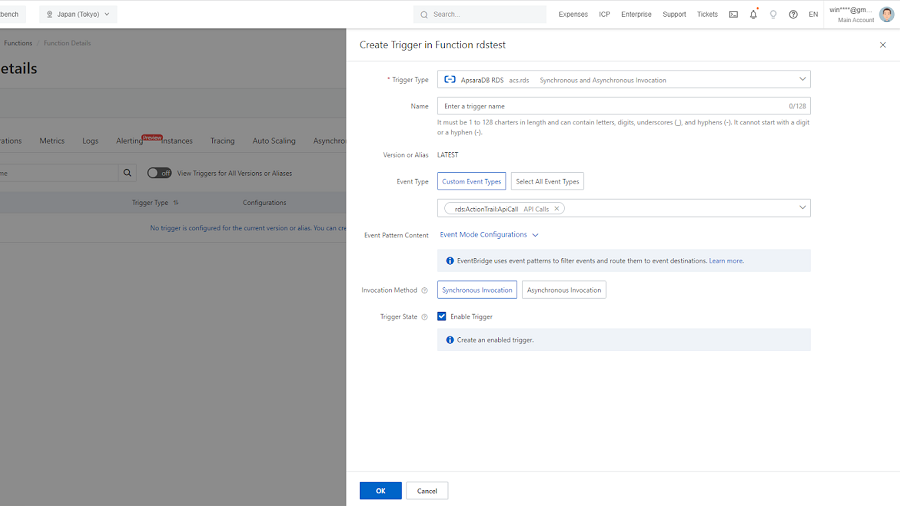Click the user avatar picture
Screen dimensions: 900x506
pos(886,14)
